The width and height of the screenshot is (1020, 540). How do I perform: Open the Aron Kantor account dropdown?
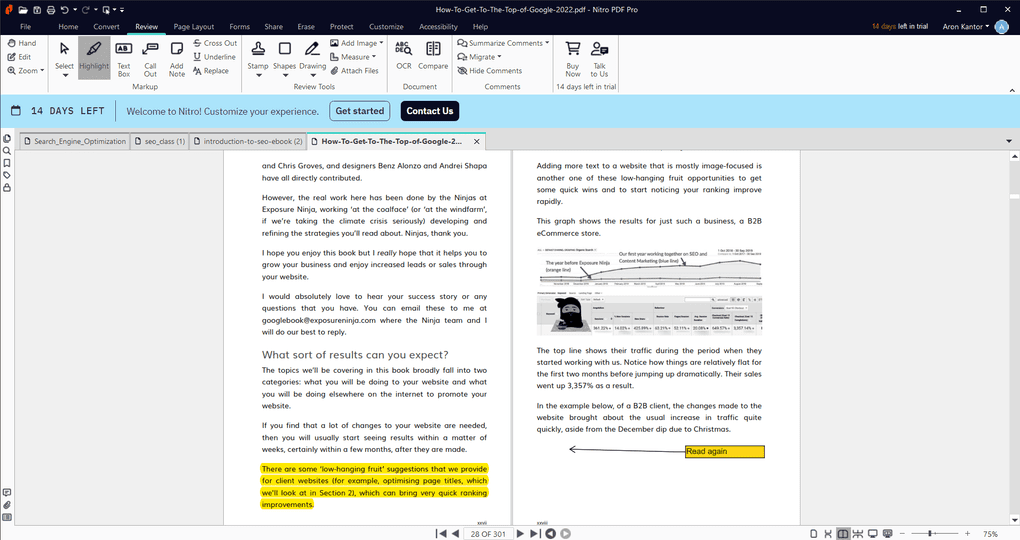coord(966,27)
